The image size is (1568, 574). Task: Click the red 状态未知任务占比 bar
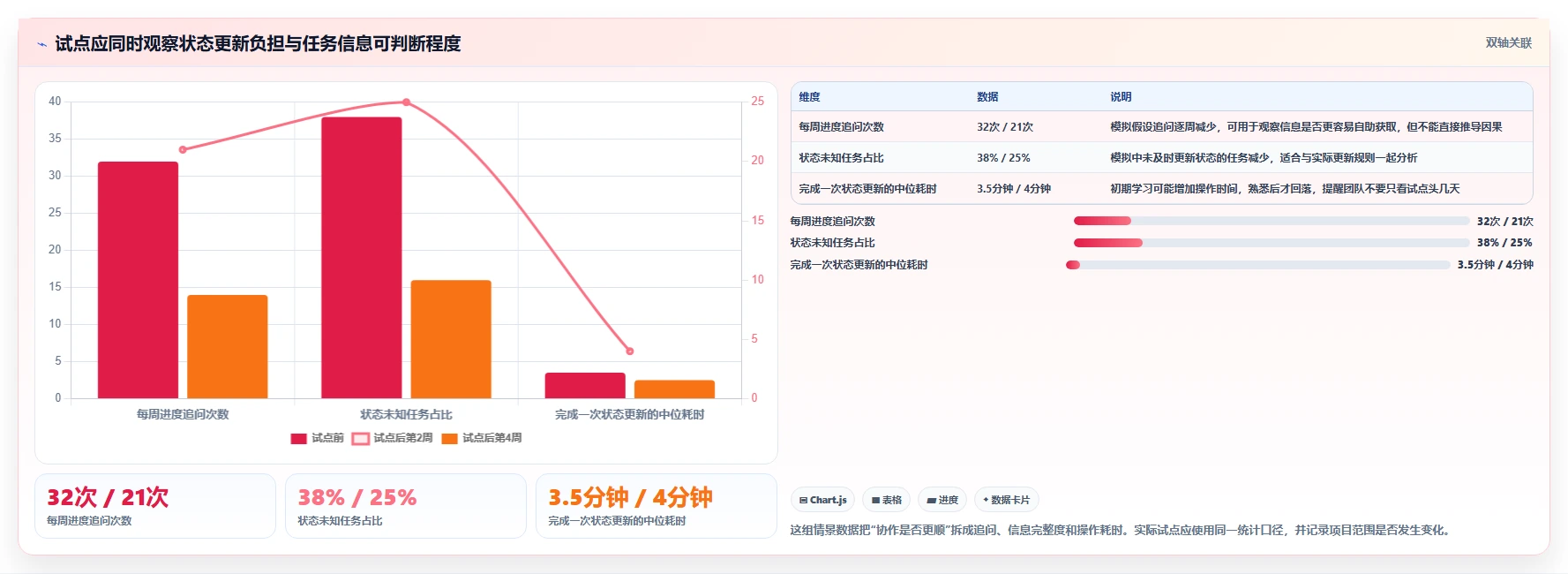coord(362,257)
